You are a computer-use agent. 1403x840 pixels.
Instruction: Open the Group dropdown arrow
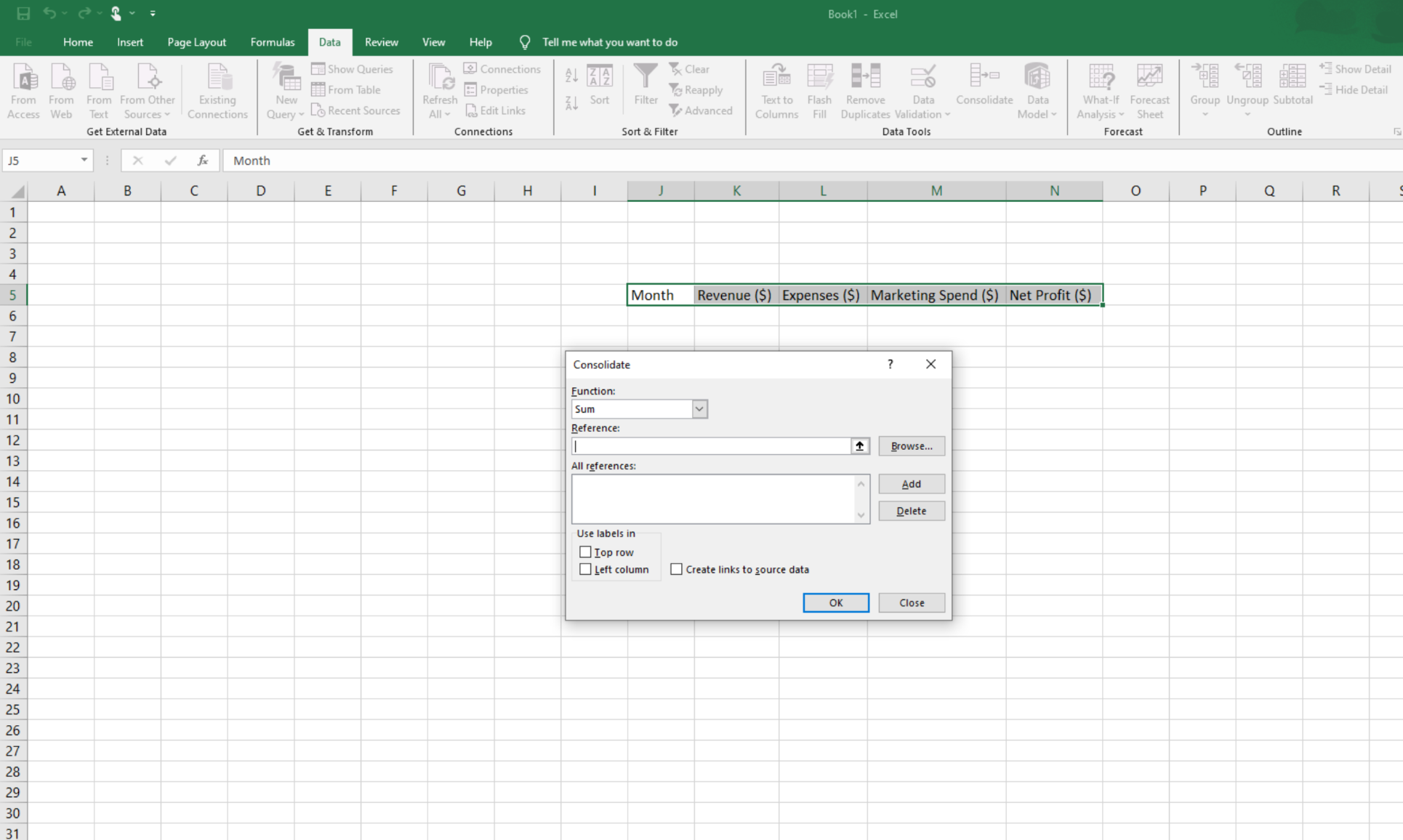1205,114
